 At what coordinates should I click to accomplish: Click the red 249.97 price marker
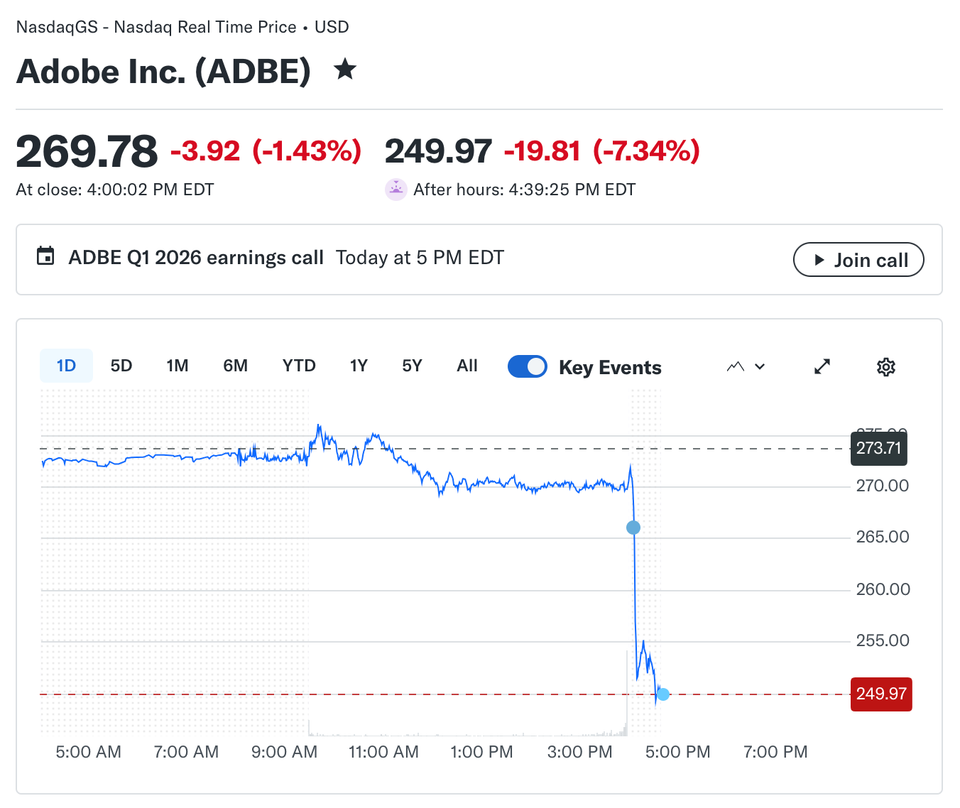pyautogui.click(x=881, y=693)
